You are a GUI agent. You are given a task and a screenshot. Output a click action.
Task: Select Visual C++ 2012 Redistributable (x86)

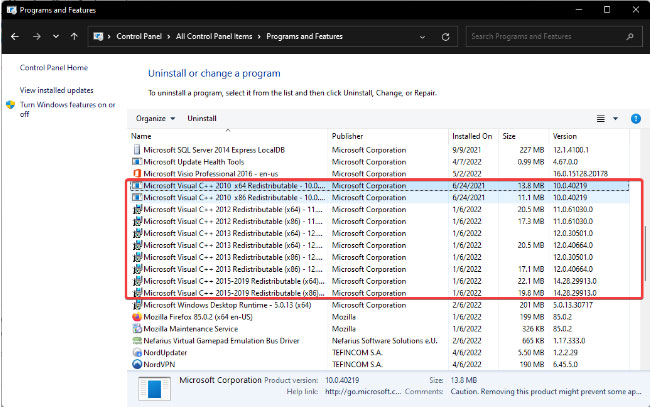tap(380, 222)
